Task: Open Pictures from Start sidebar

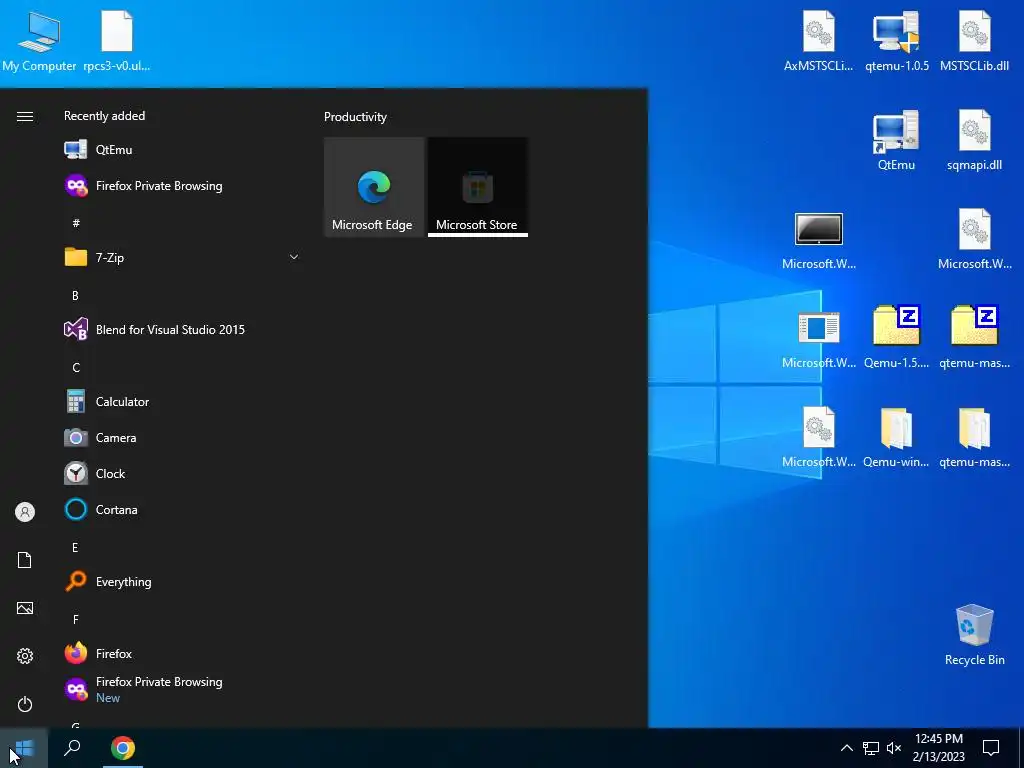Action: pos(25,608)
